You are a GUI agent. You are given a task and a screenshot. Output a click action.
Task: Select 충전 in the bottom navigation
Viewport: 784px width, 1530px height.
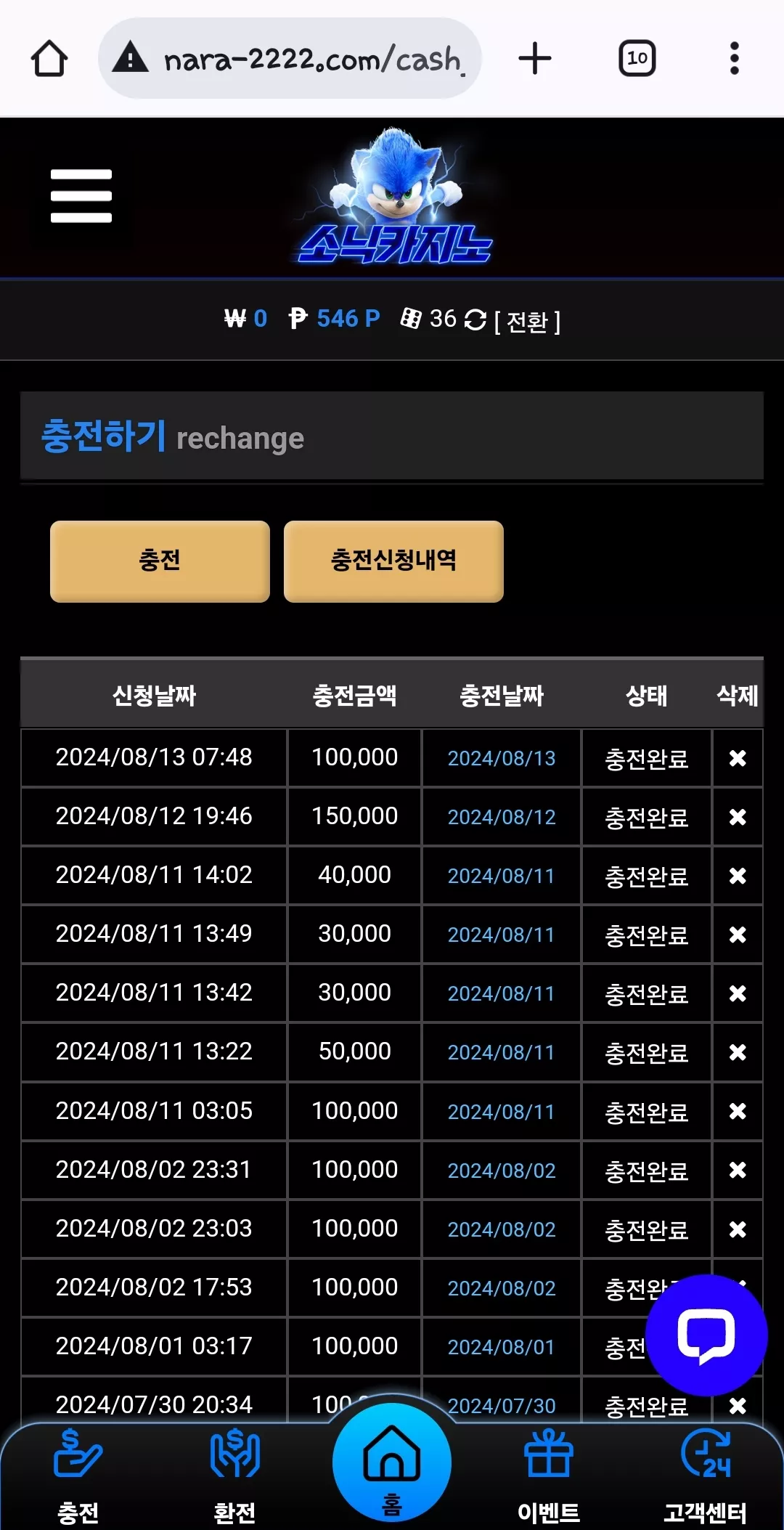coord(78,1474)
